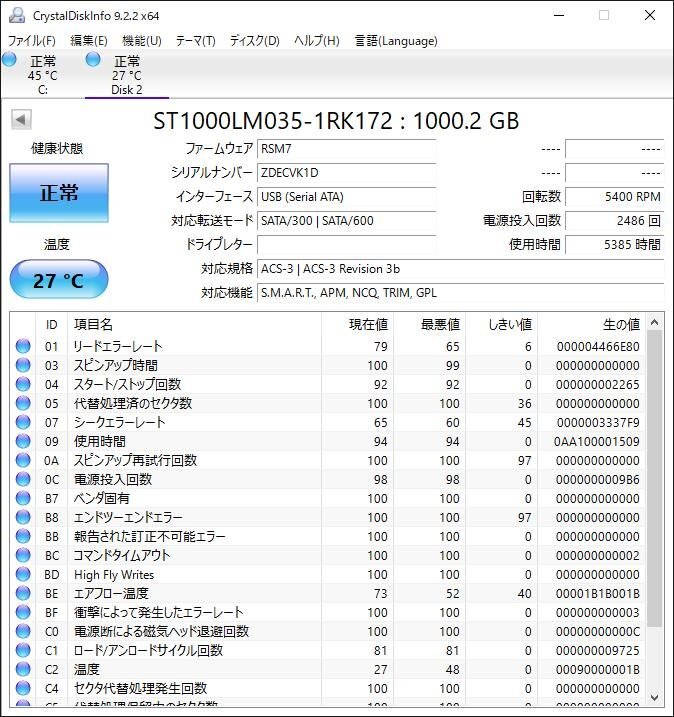The image size is (674, 717).
Task: Click the status icon for row C0 電源断による磁気ヘッド退避回数
Action: 23,631
